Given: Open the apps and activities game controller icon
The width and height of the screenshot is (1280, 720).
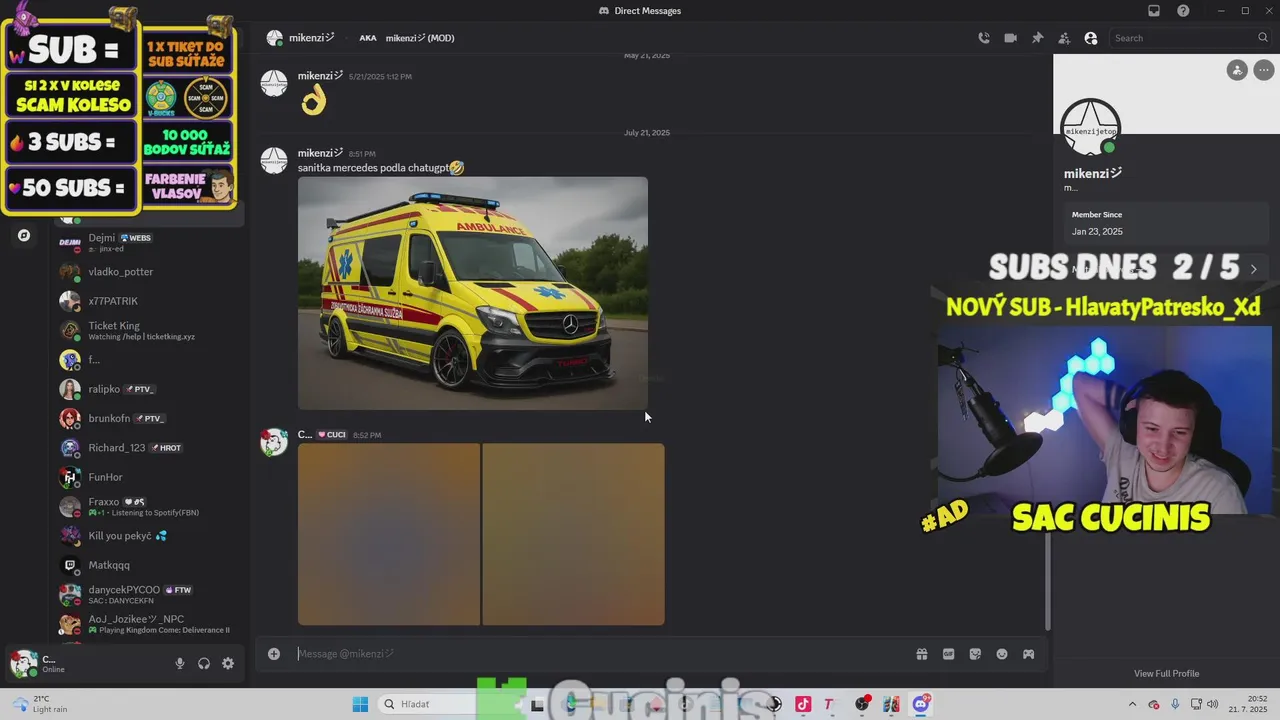Looking at the screenshot, I should pyautogui.click(x=1028, y=654).
